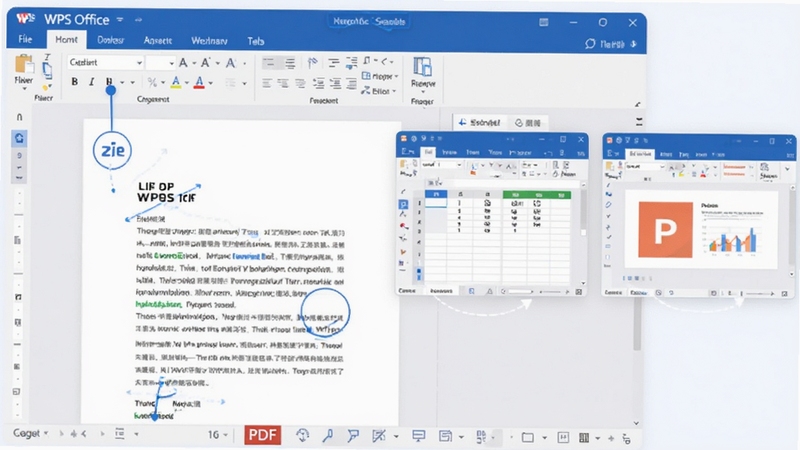
Task: Click the red PDF button in the status bar
Action: [x=263, y=435]
